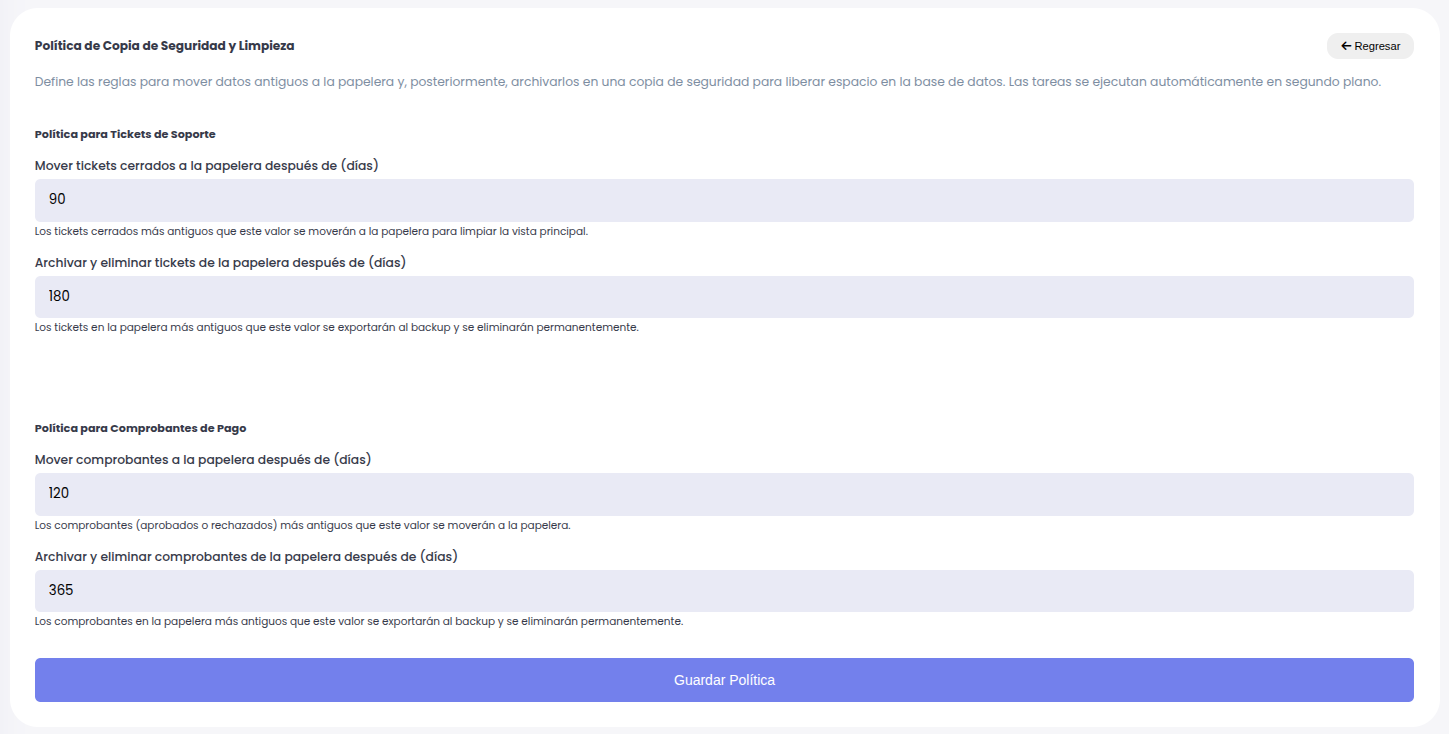
Task: Click the label Archivar y eliminar tickets
Action: pyautogui.click(x=220, y=262)
